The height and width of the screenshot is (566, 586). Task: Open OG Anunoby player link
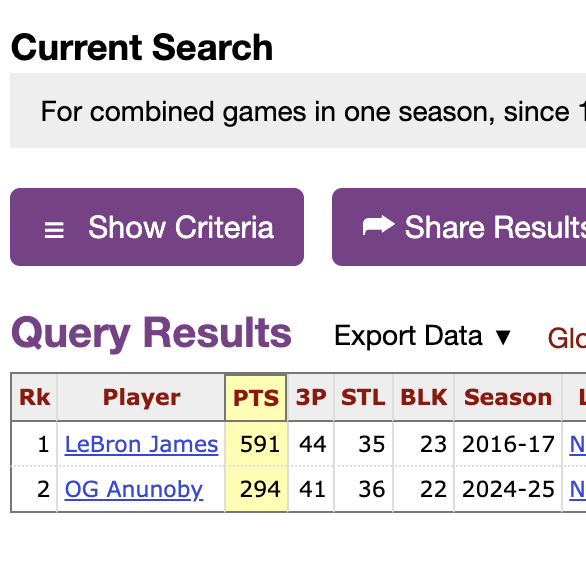[134, 489]
